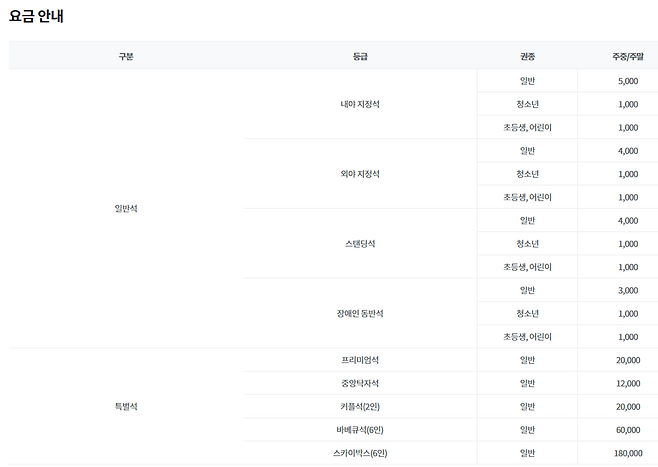Select the 프리미엄석 row label
The image size is (658, 467).
(x=360, y=360)
